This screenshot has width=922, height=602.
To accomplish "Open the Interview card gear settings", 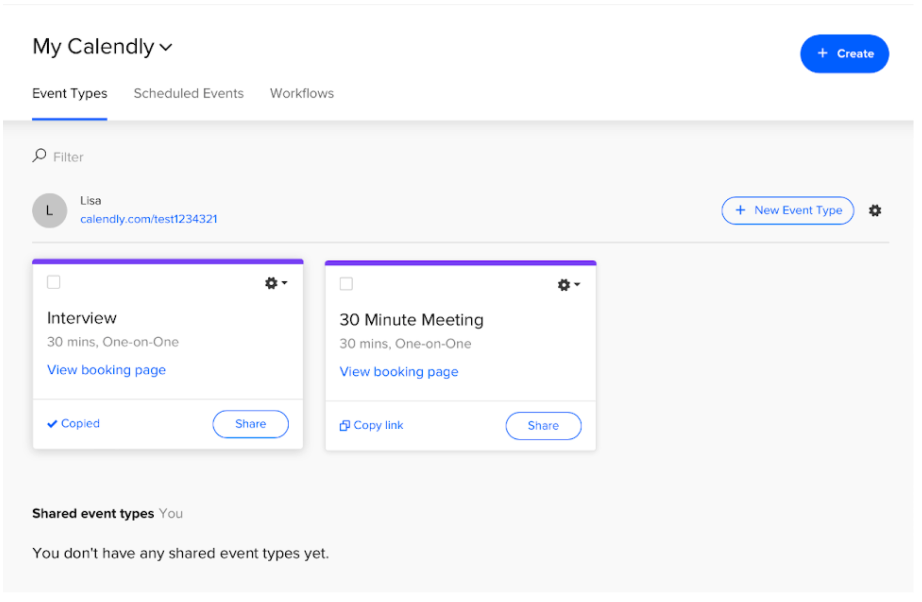I will click(x=271, y=283).
